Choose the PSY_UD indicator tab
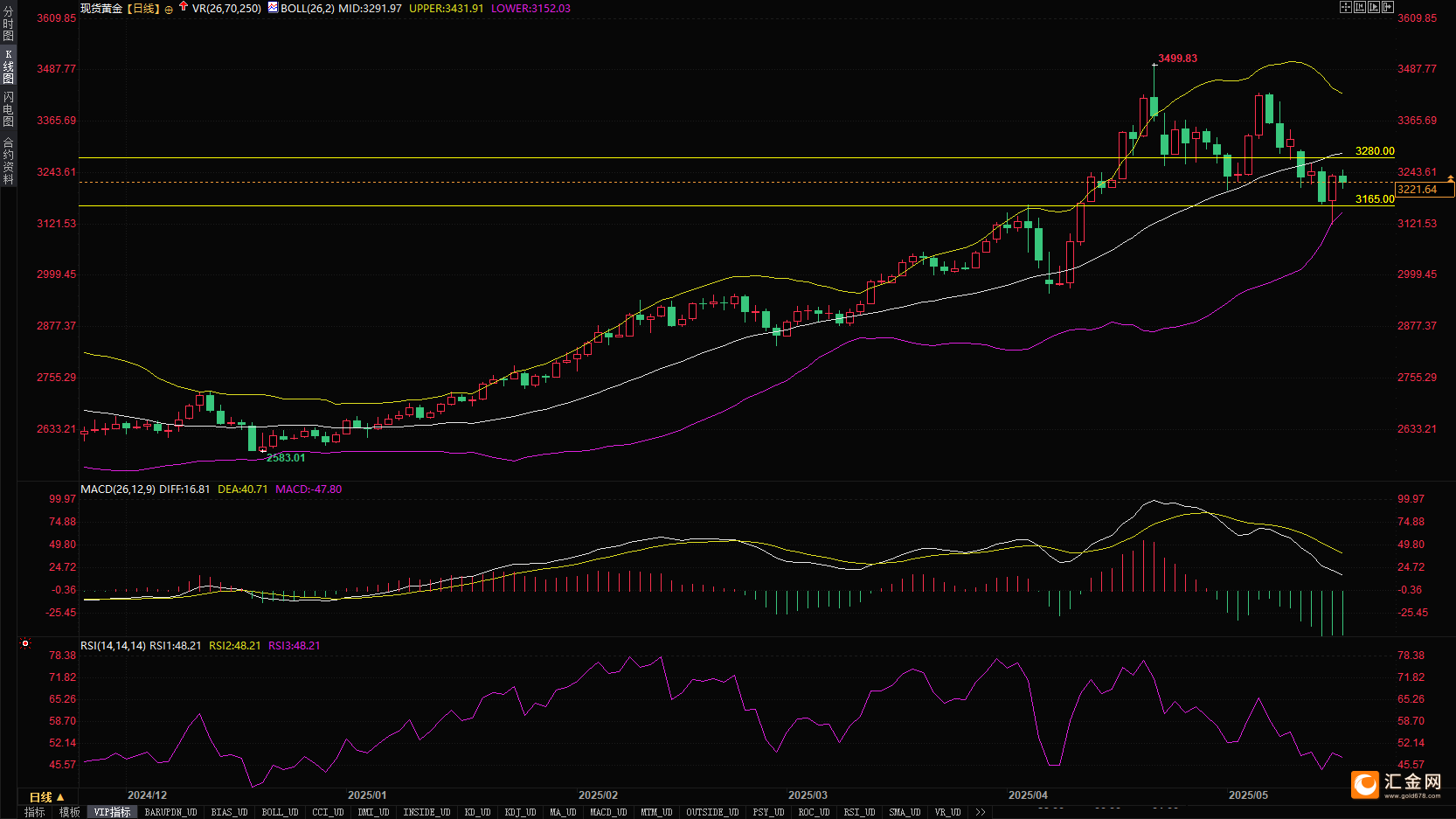Screen dimensions: 1456x819 click(769, 812)
